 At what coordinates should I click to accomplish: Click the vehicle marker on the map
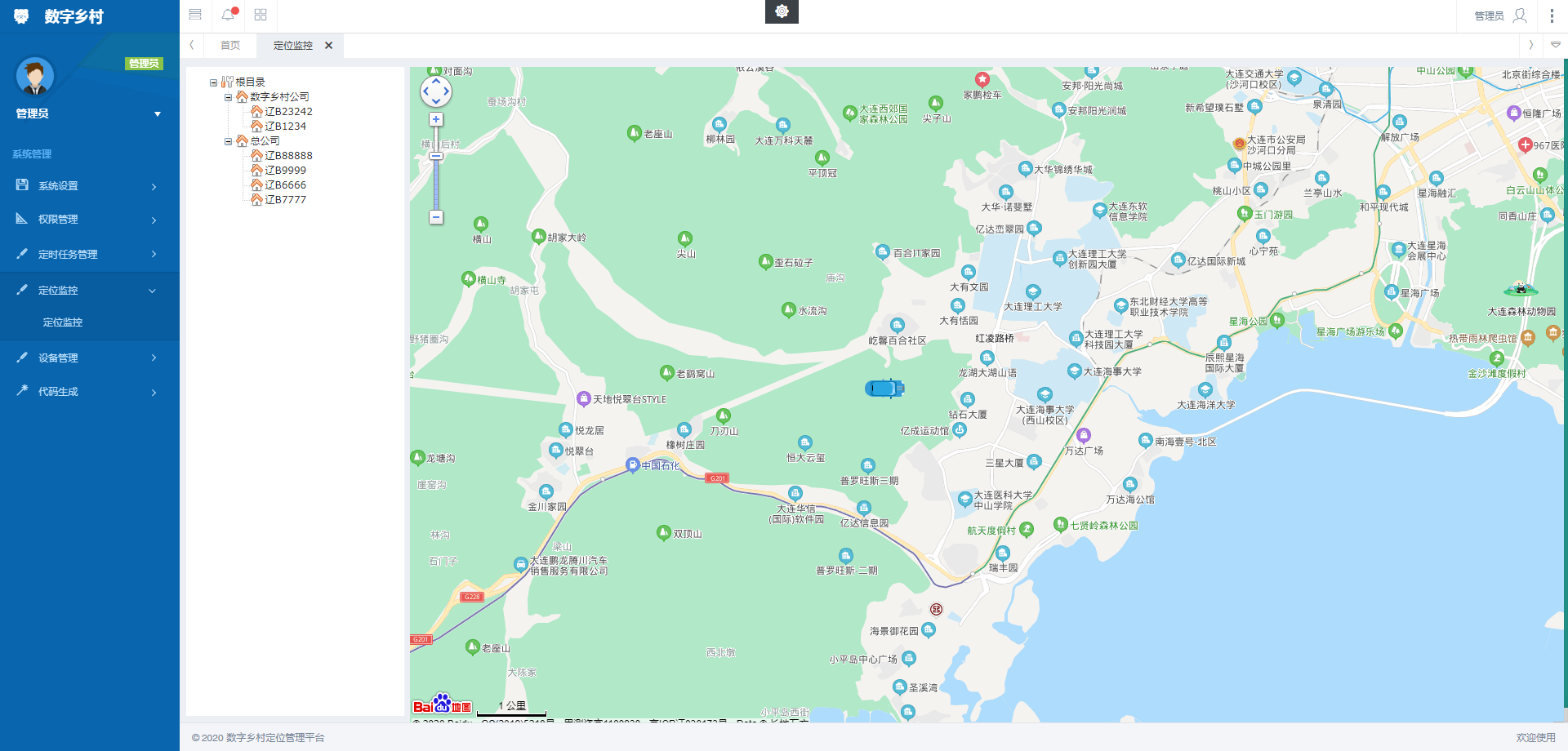(884, 389)
